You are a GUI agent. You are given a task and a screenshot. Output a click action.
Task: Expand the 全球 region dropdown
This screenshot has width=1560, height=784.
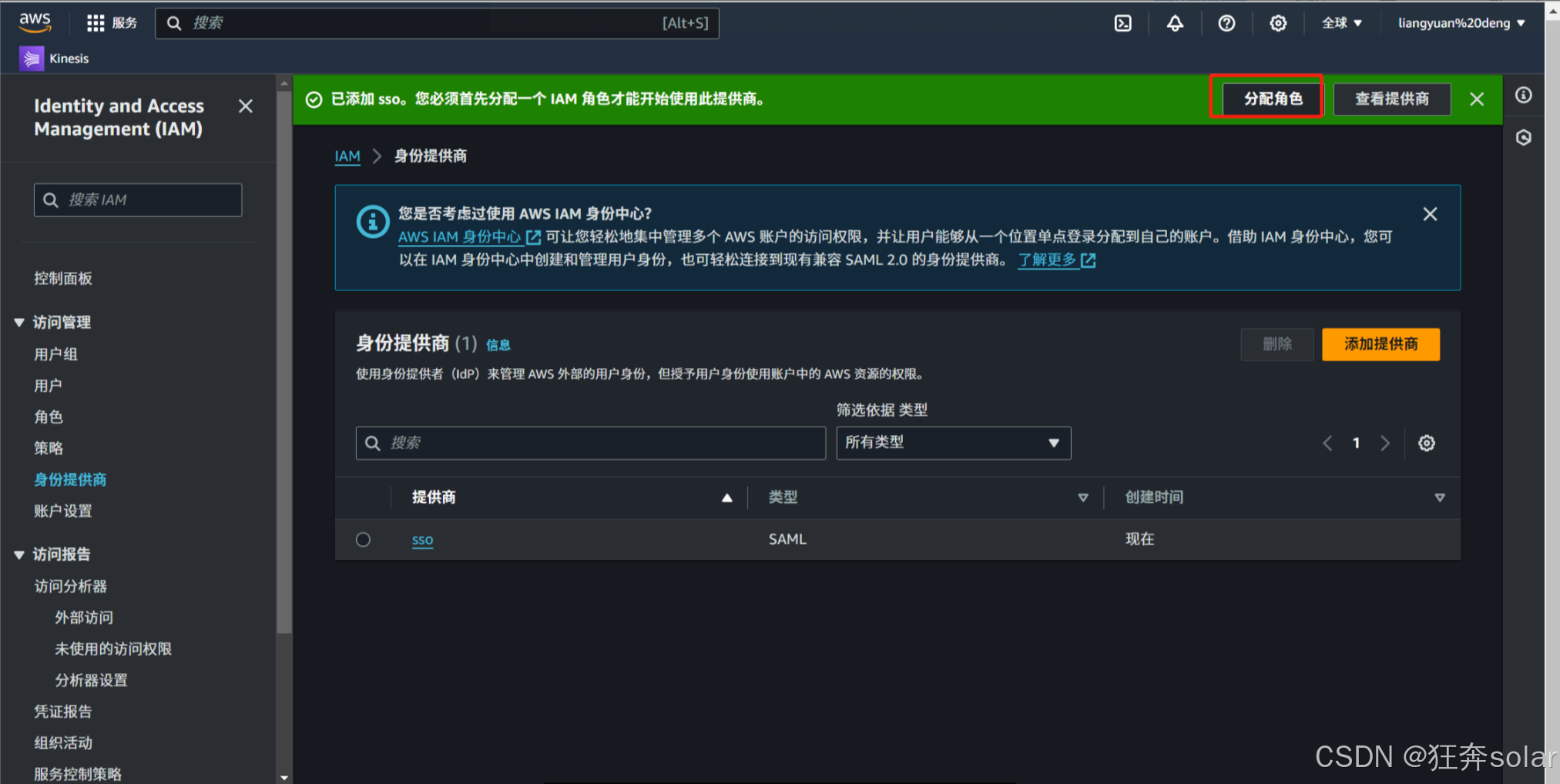tap(1342, 23)
